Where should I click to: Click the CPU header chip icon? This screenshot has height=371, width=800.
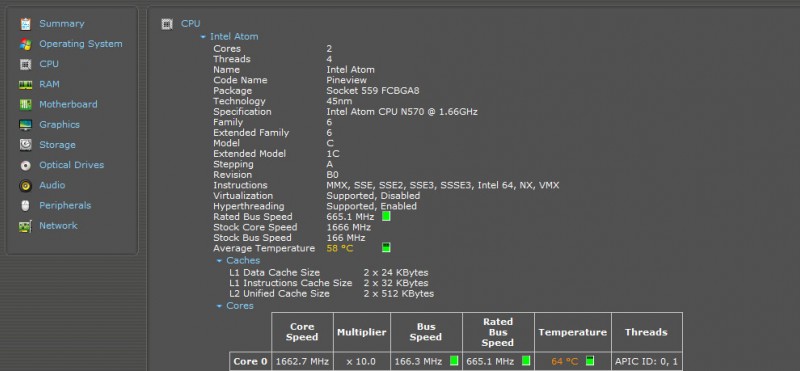(x=167, y=24)
